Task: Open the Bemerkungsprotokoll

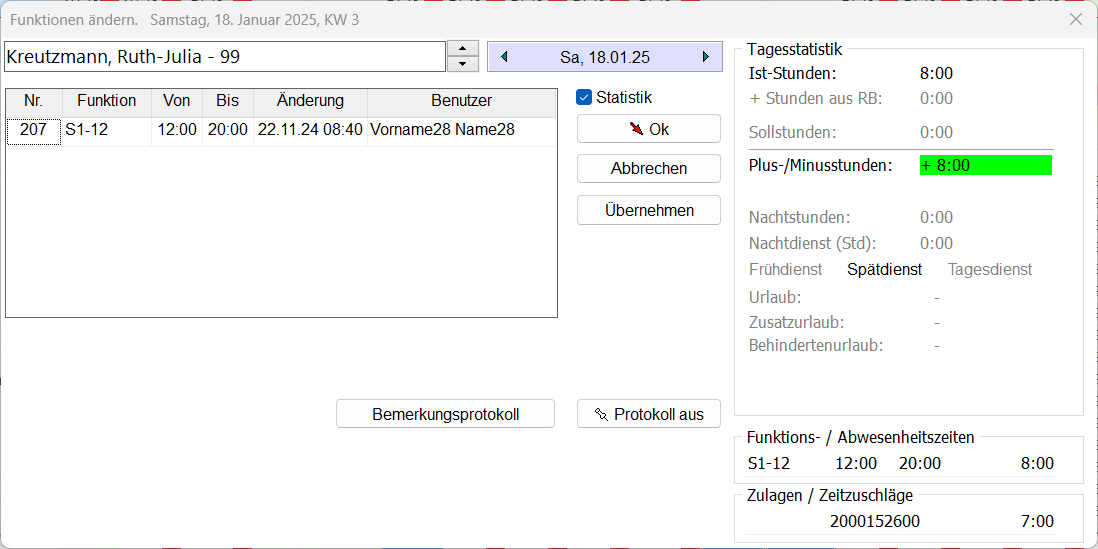Action: coord(445,414)
